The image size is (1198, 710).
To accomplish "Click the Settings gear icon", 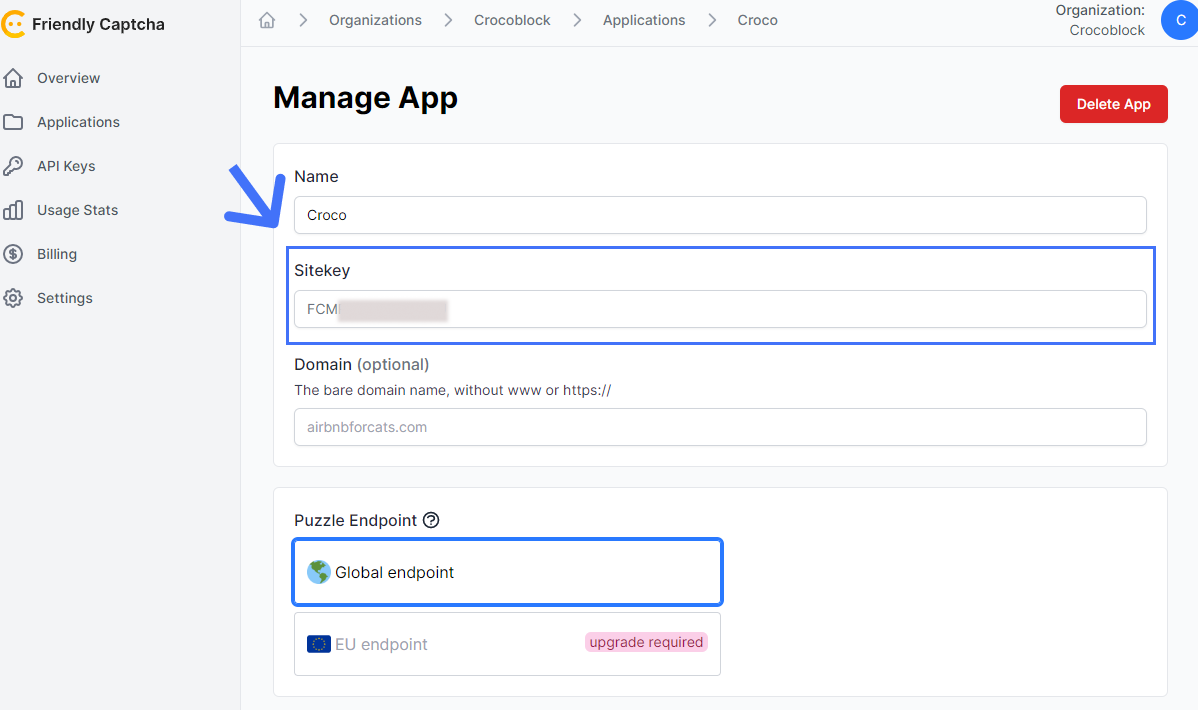I will (x=13, y=298).
